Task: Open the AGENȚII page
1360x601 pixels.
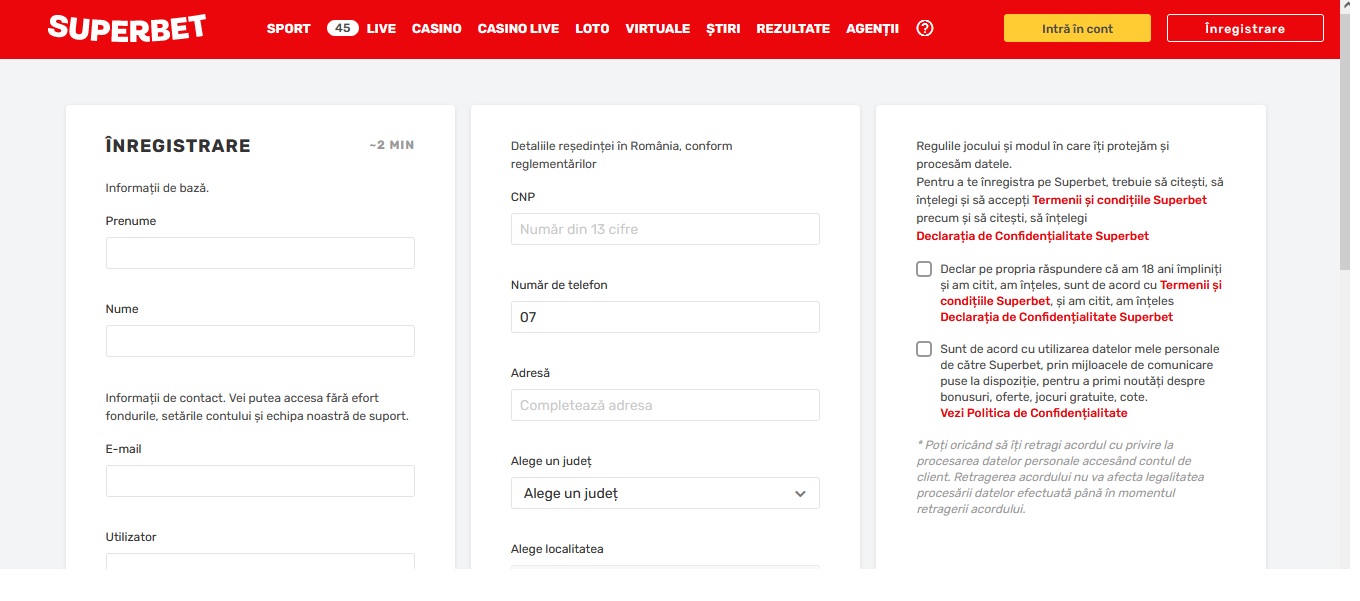Action: tap(872, 29)
